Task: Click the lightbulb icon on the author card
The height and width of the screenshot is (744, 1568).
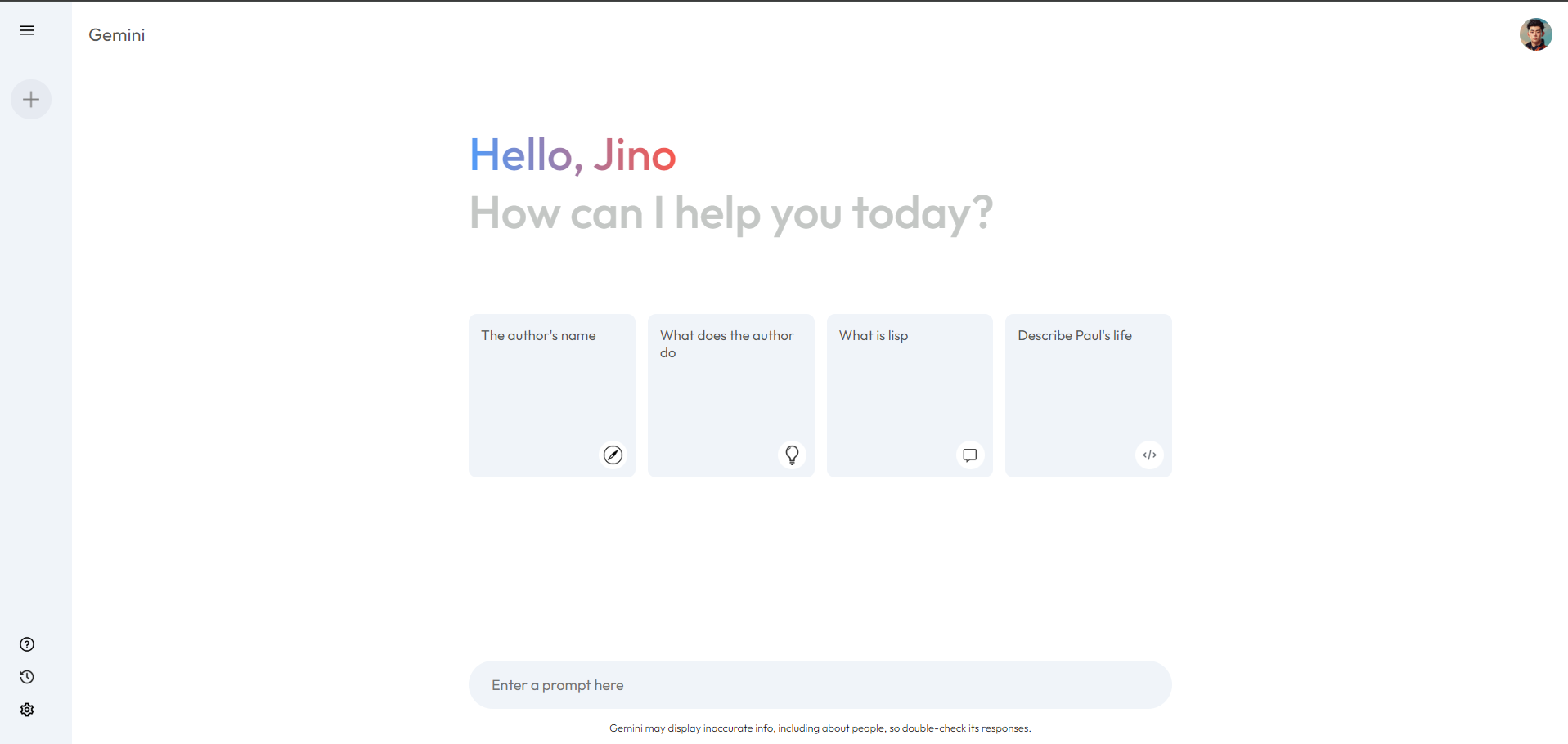Action: pyautogui.click(x=792, y=455)
